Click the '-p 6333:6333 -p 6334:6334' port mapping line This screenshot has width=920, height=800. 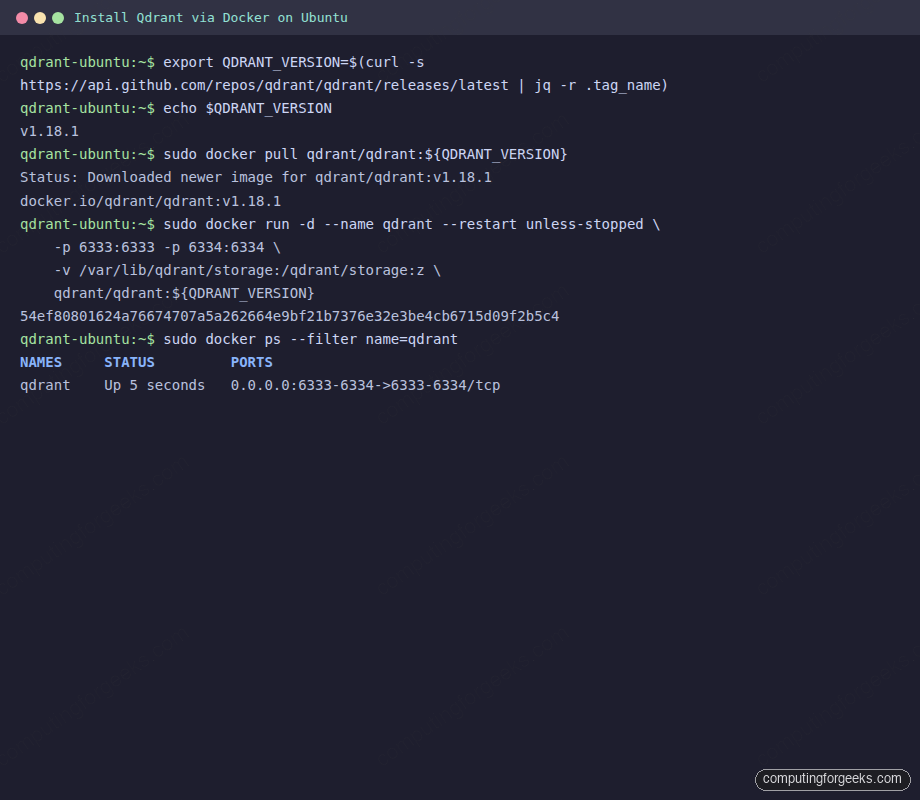pos(167,247)
